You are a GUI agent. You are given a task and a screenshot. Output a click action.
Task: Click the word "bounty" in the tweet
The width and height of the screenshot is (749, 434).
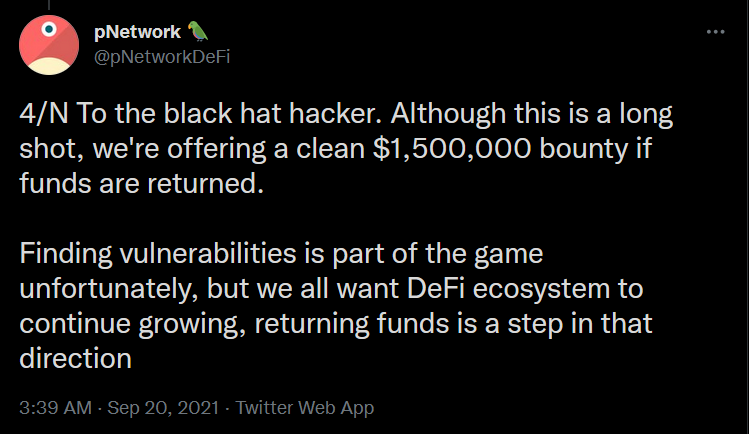pyautogui.click(x=583, y=148)
